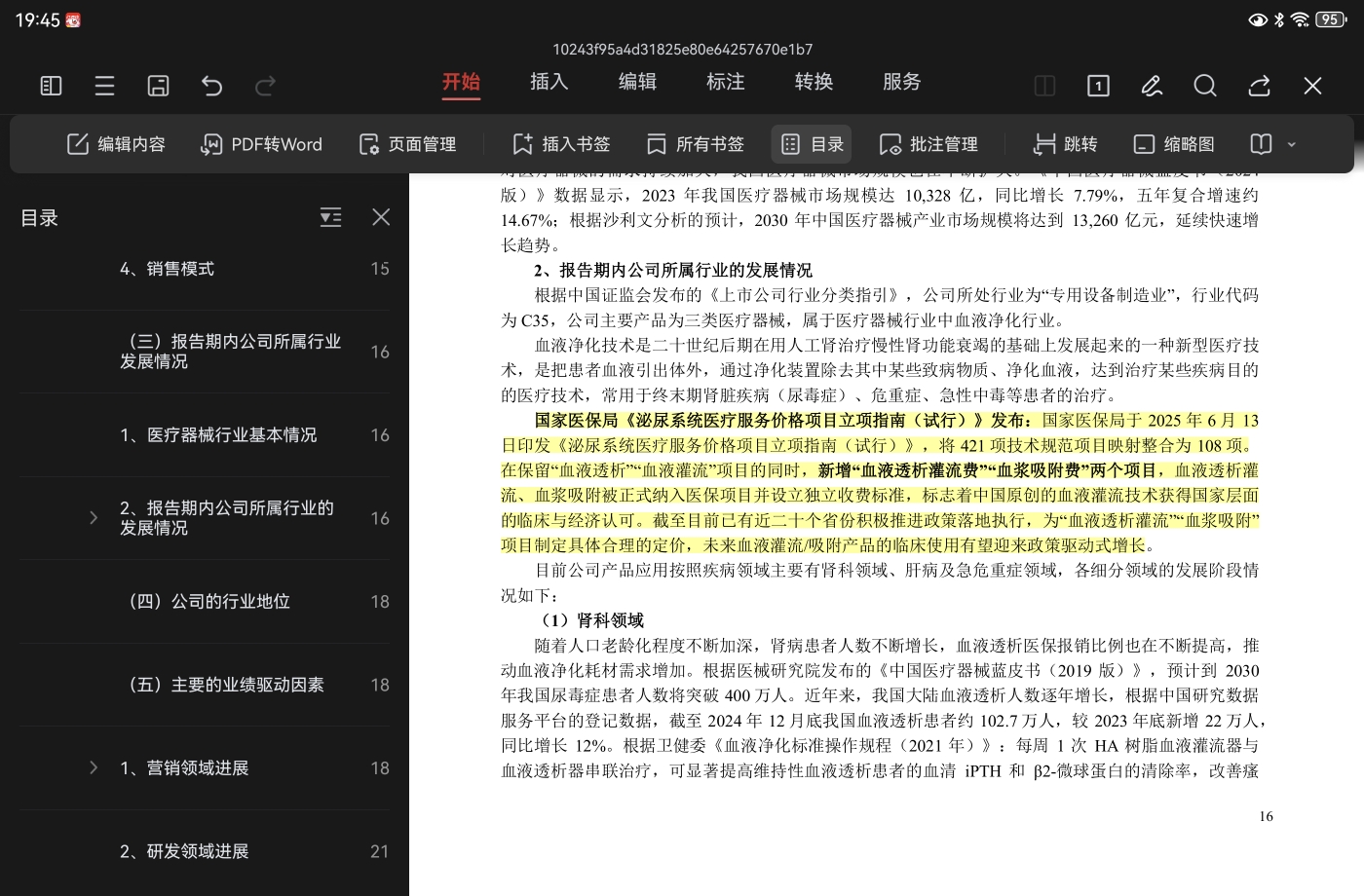Tap the eye comfort status icon
Viewport: 1364px width, 896px height.
tap(1258, 19)
